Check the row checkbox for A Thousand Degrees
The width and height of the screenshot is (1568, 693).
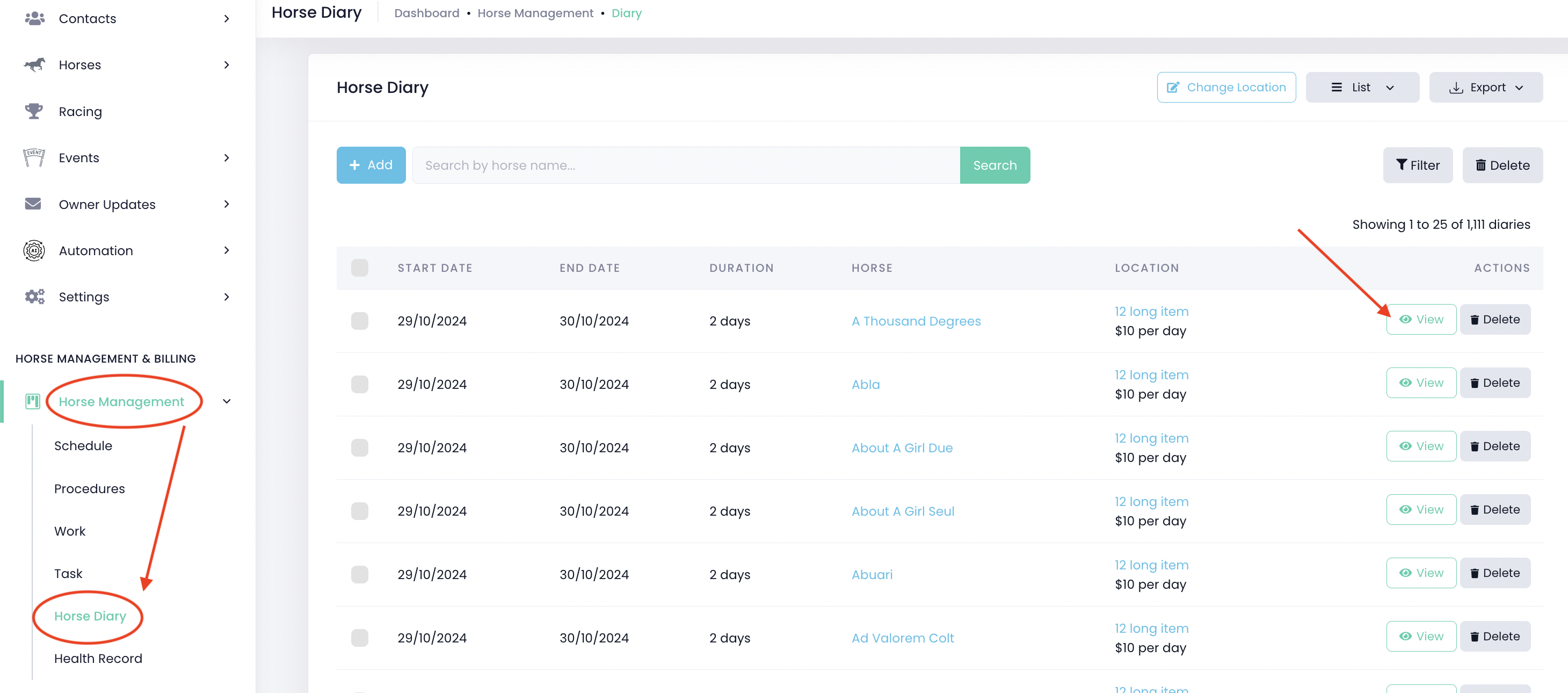(359, 321)
